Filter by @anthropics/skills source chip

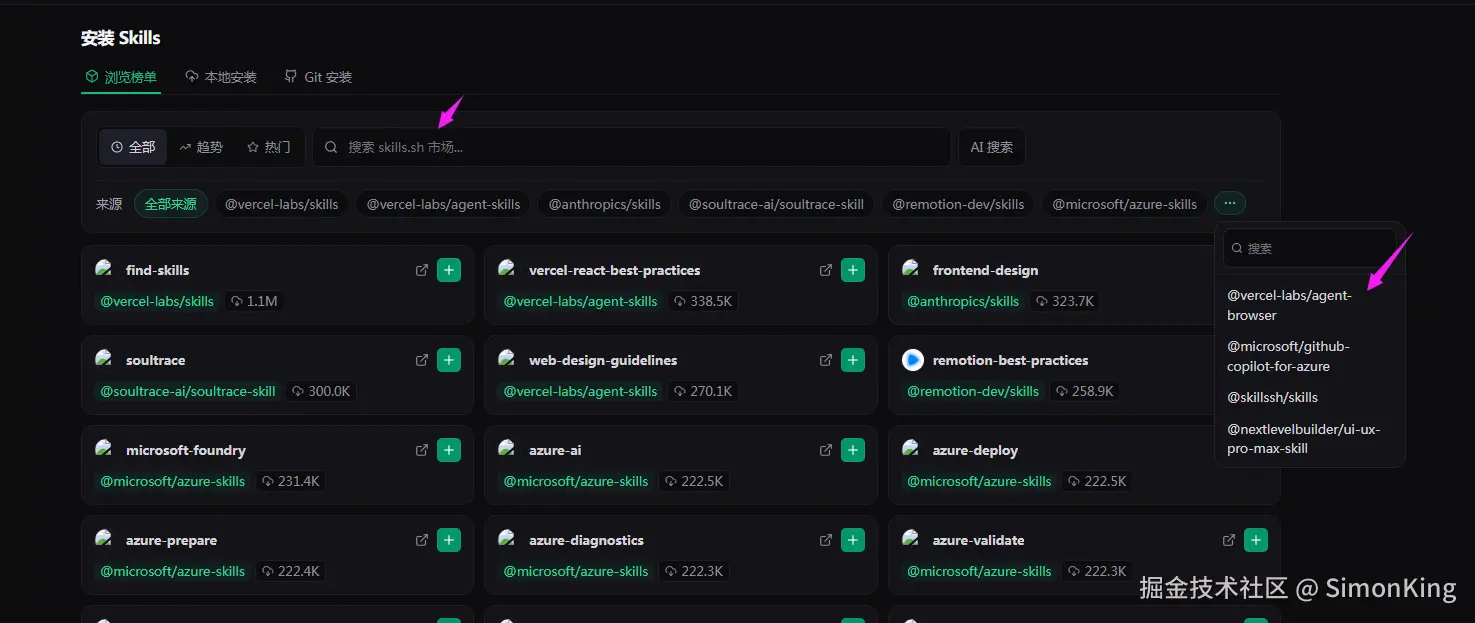click(x=605, y=204)
